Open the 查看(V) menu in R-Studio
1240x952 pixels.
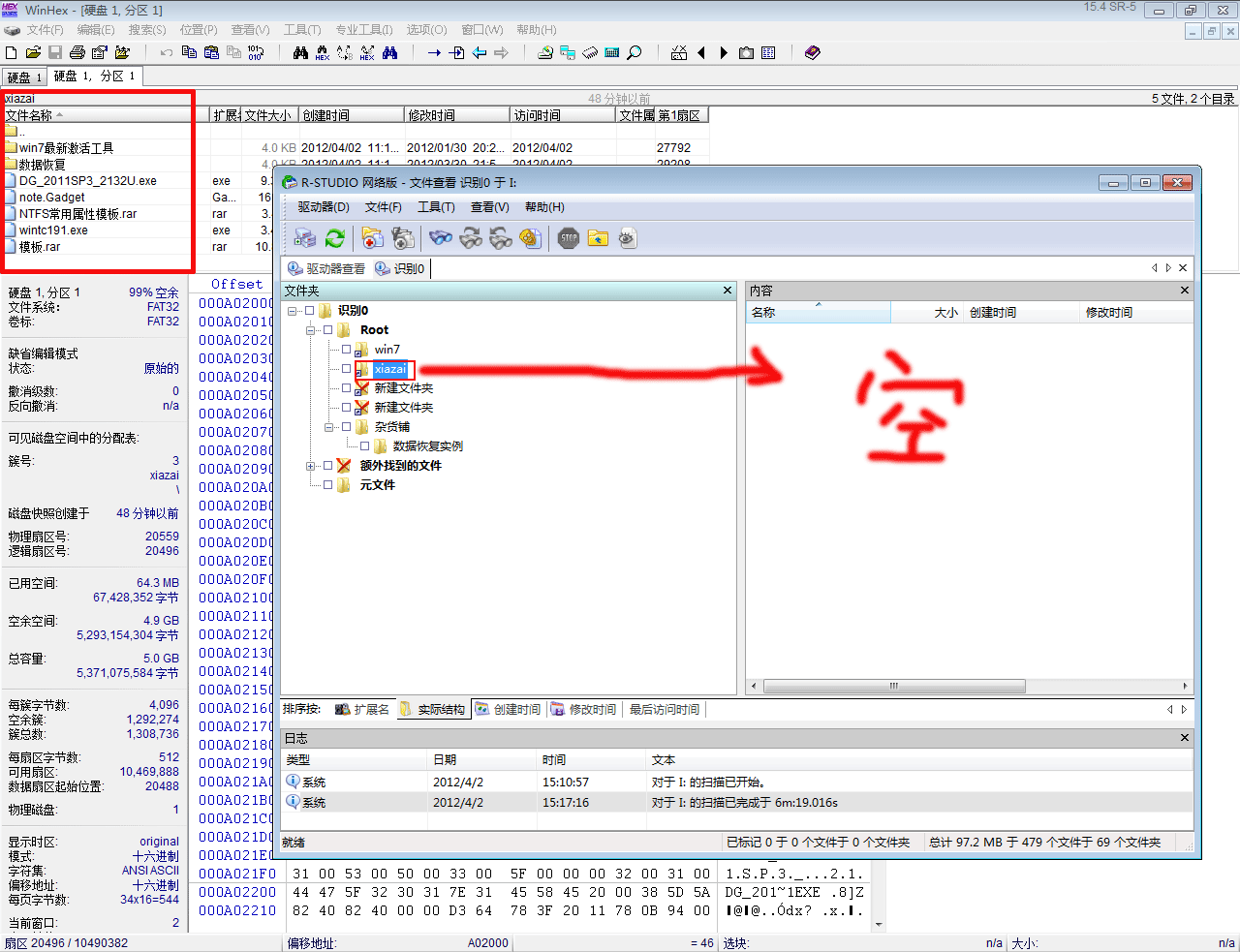(x=490, y=207)
